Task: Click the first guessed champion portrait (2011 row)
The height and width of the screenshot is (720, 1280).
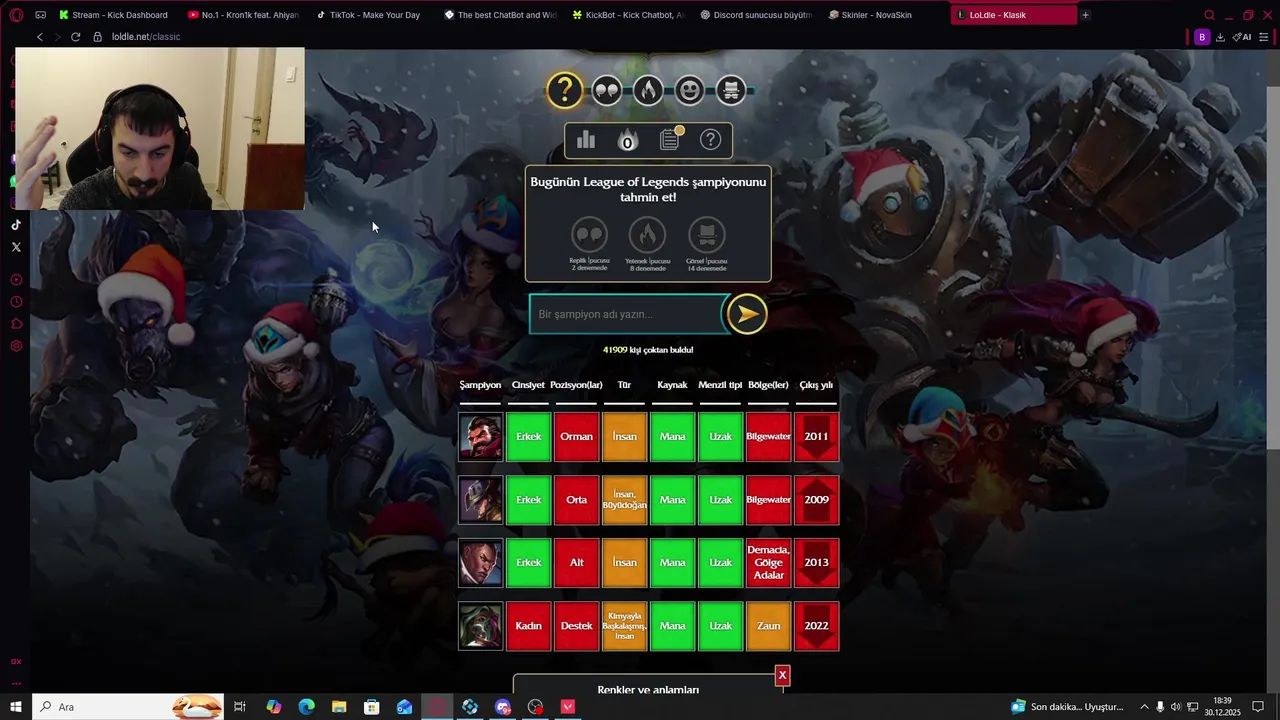Action: [480, 437]
